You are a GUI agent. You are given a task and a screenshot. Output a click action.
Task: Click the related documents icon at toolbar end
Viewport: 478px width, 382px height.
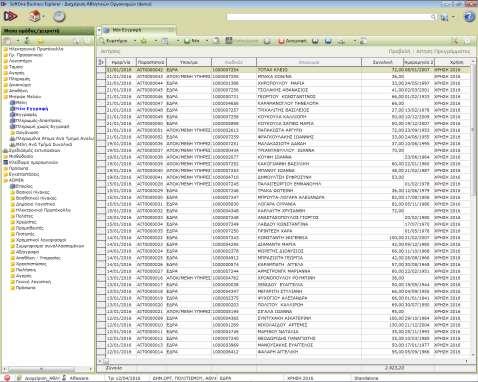pos(363,41)
